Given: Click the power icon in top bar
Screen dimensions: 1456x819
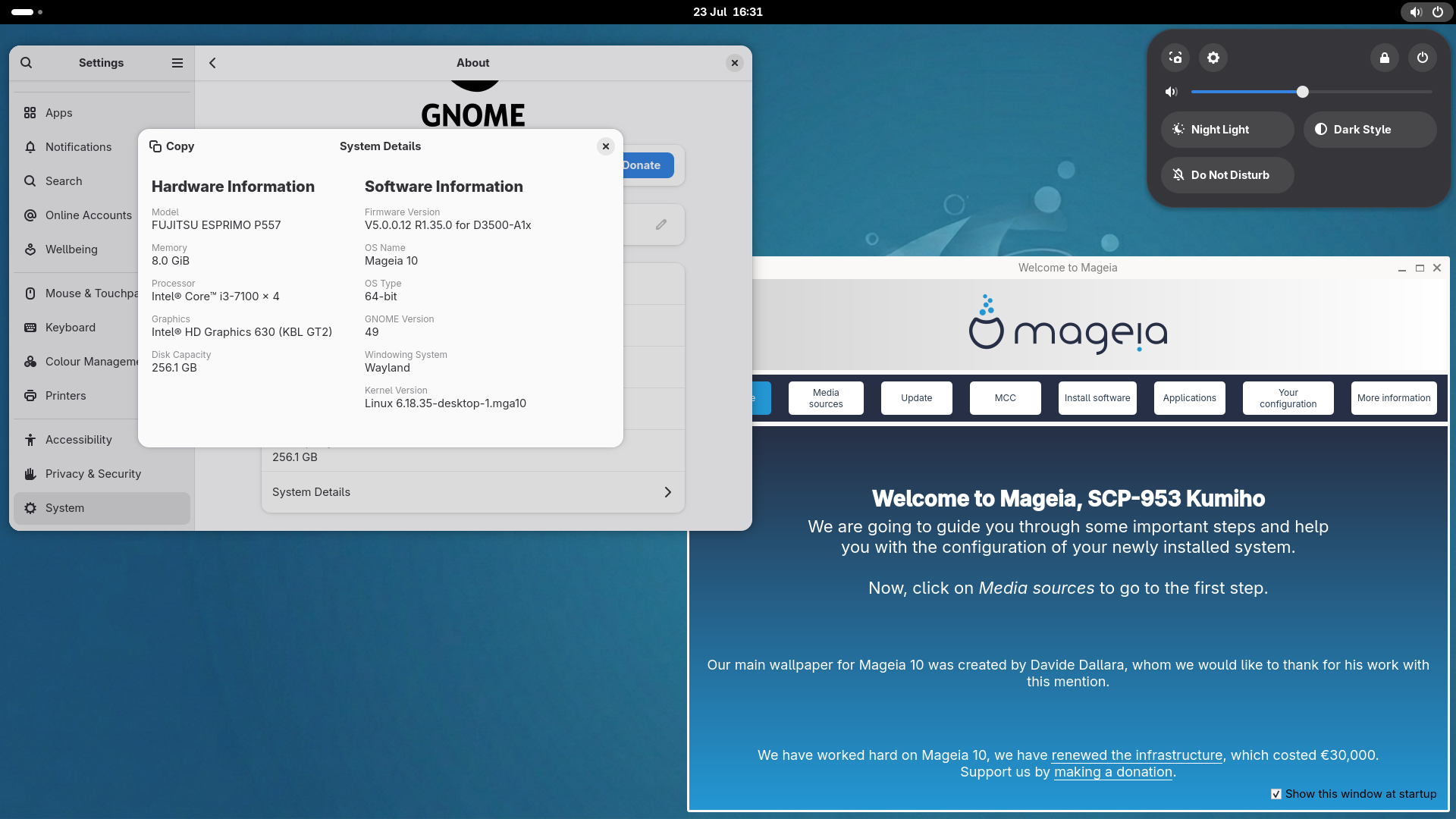Looking at the screenshot, I should tap(1437, 12).
